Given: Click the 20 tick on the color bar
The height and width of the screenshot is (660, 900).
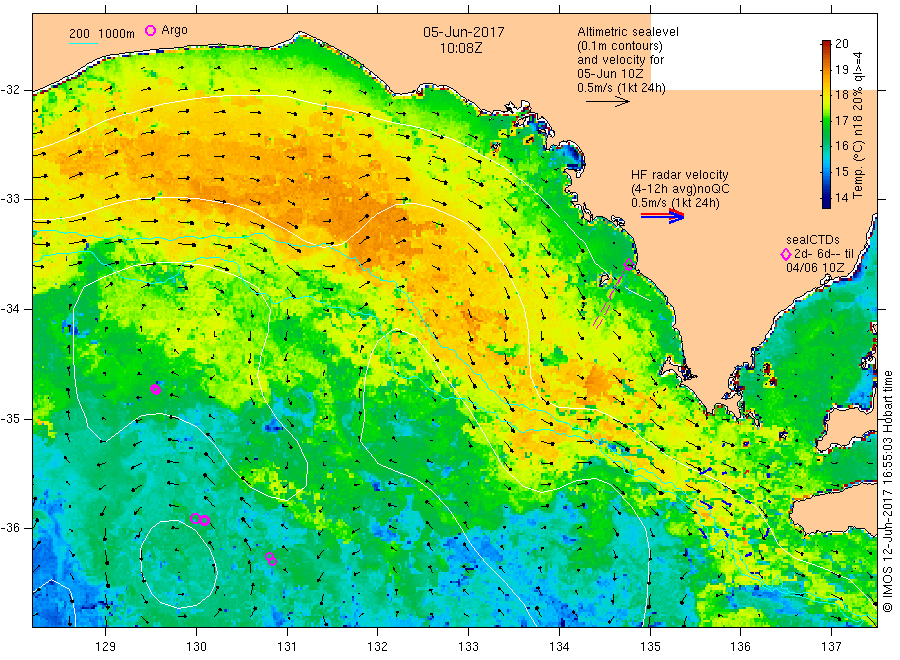Looking at the screenshot, I should coord(841,44).
